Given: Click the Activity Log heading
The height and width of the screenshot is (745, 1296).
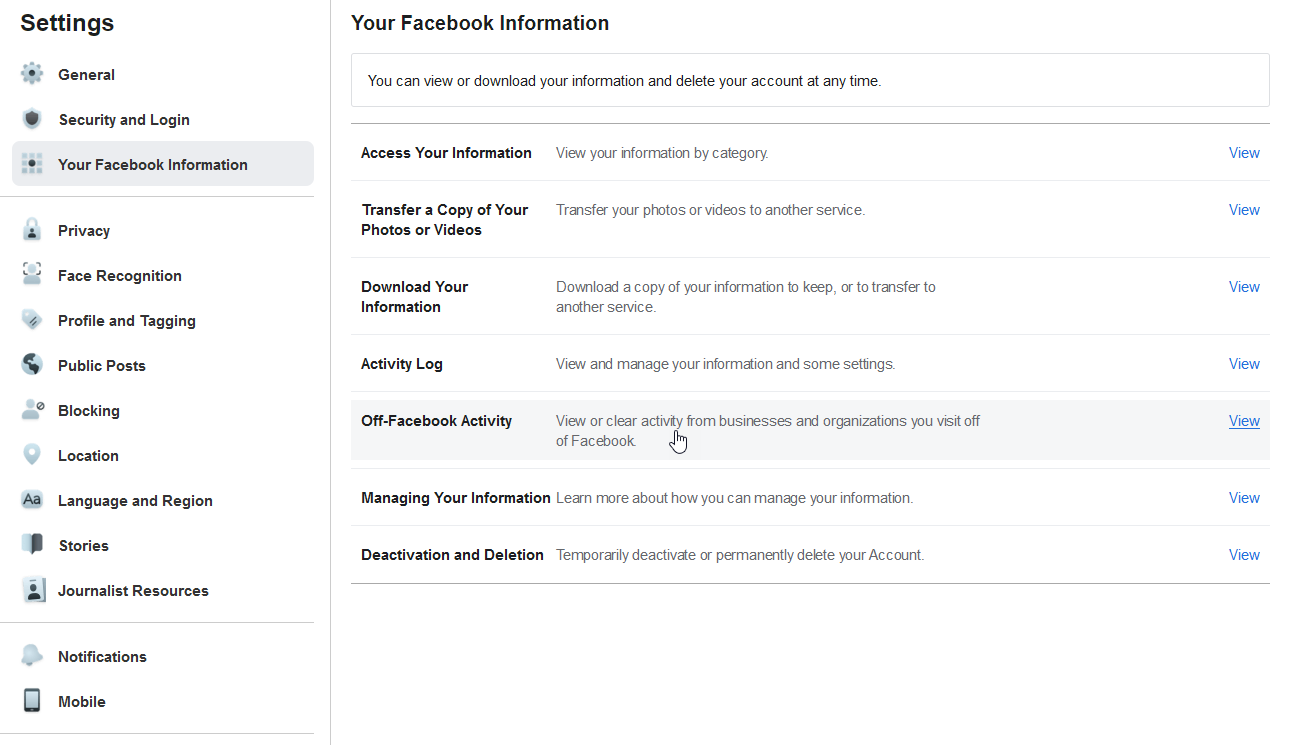Looking at the screenshot, I should click(402, 364).
